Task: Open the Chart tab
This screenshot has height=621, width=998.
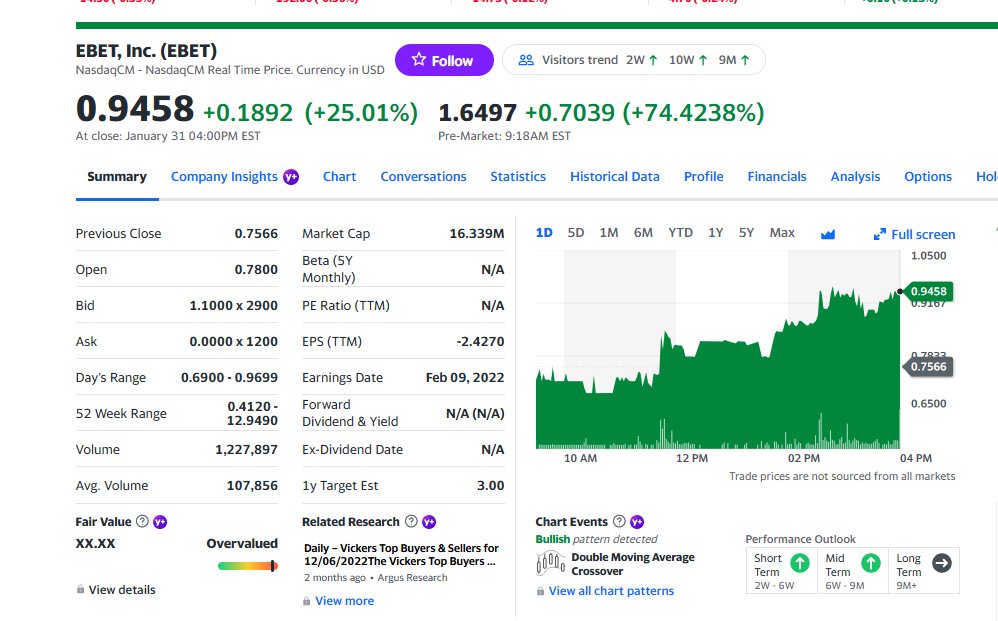Action: coord(339,176)
